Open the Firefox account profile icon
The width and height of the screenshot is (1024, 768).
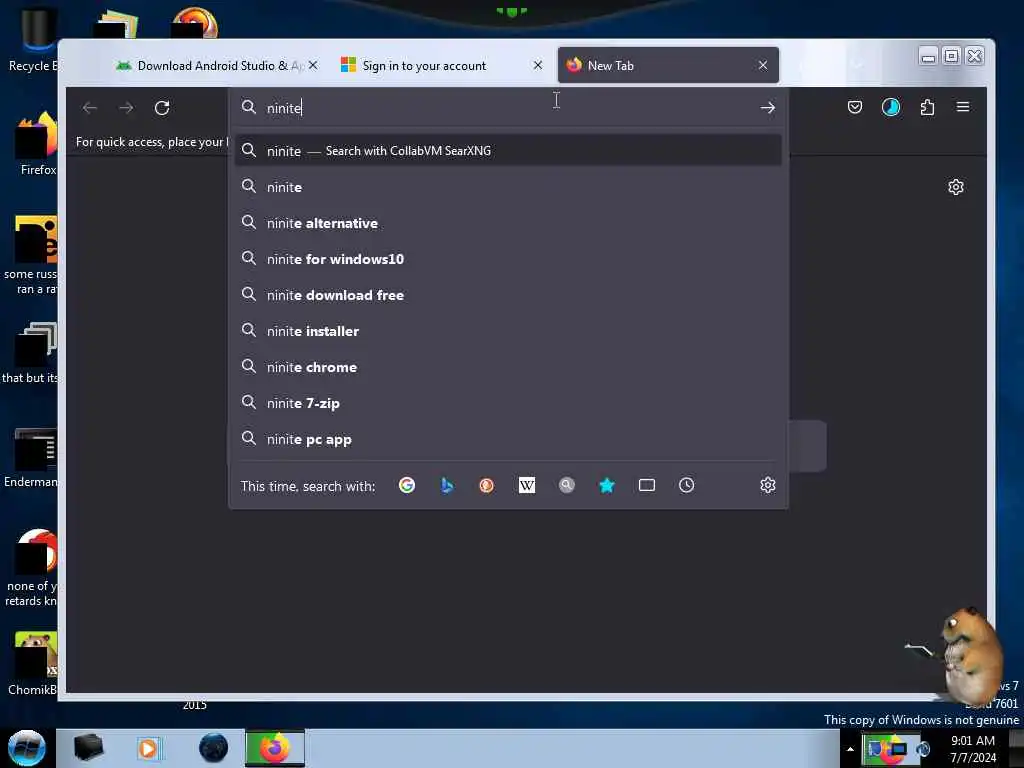pyautogui.click(x=891, y=107)
